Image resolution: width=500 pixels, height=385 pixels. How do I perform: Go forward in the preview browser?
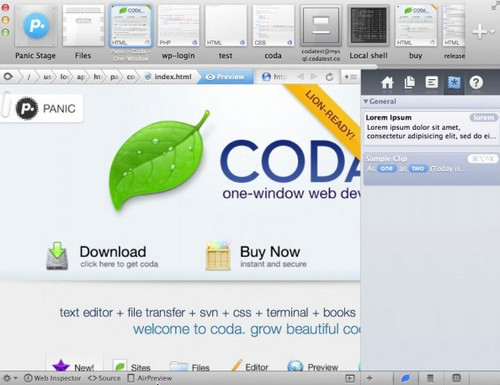(314, 77)
